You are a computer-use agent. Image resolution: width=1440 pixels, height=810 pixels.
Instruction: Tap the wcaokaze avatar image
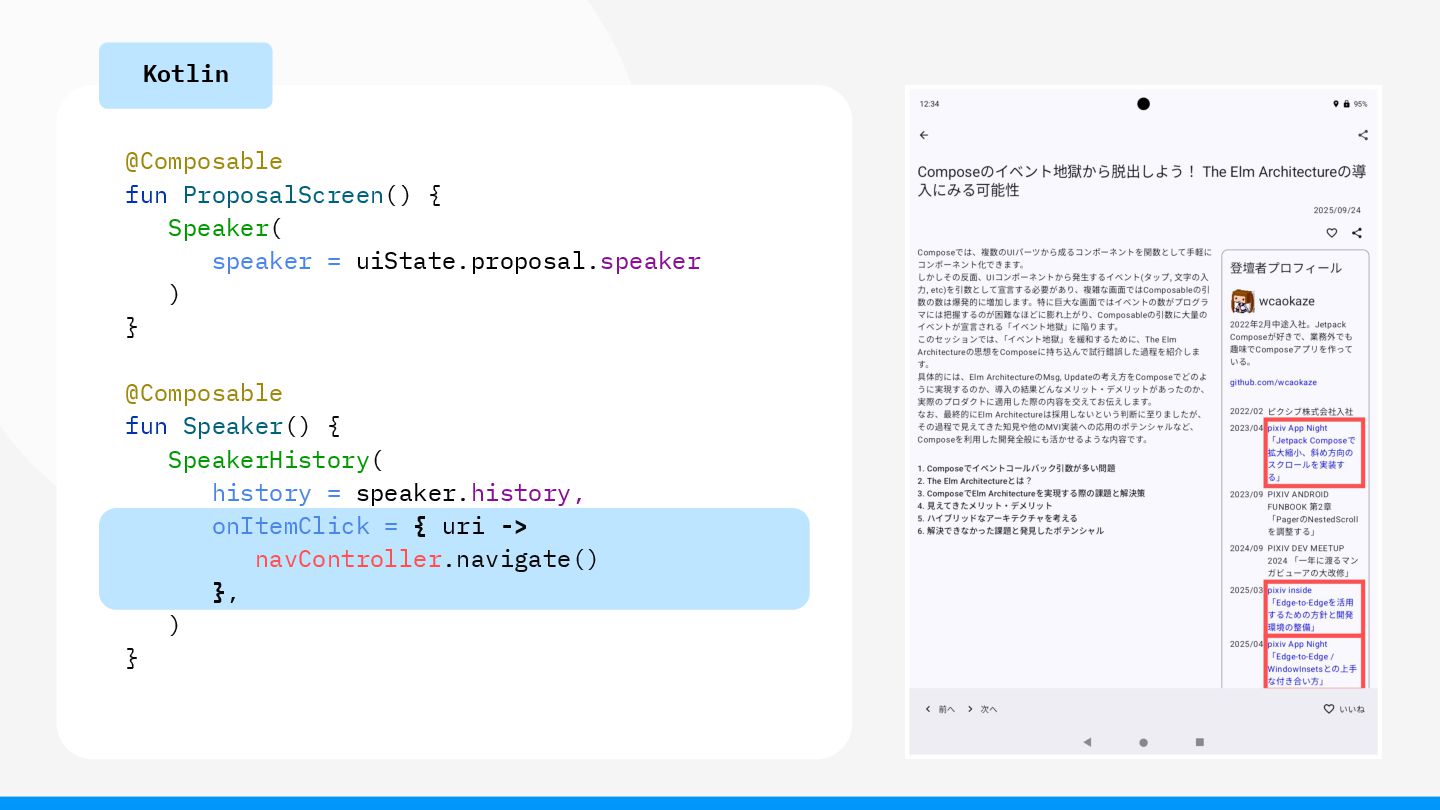tap(1242, 301)
